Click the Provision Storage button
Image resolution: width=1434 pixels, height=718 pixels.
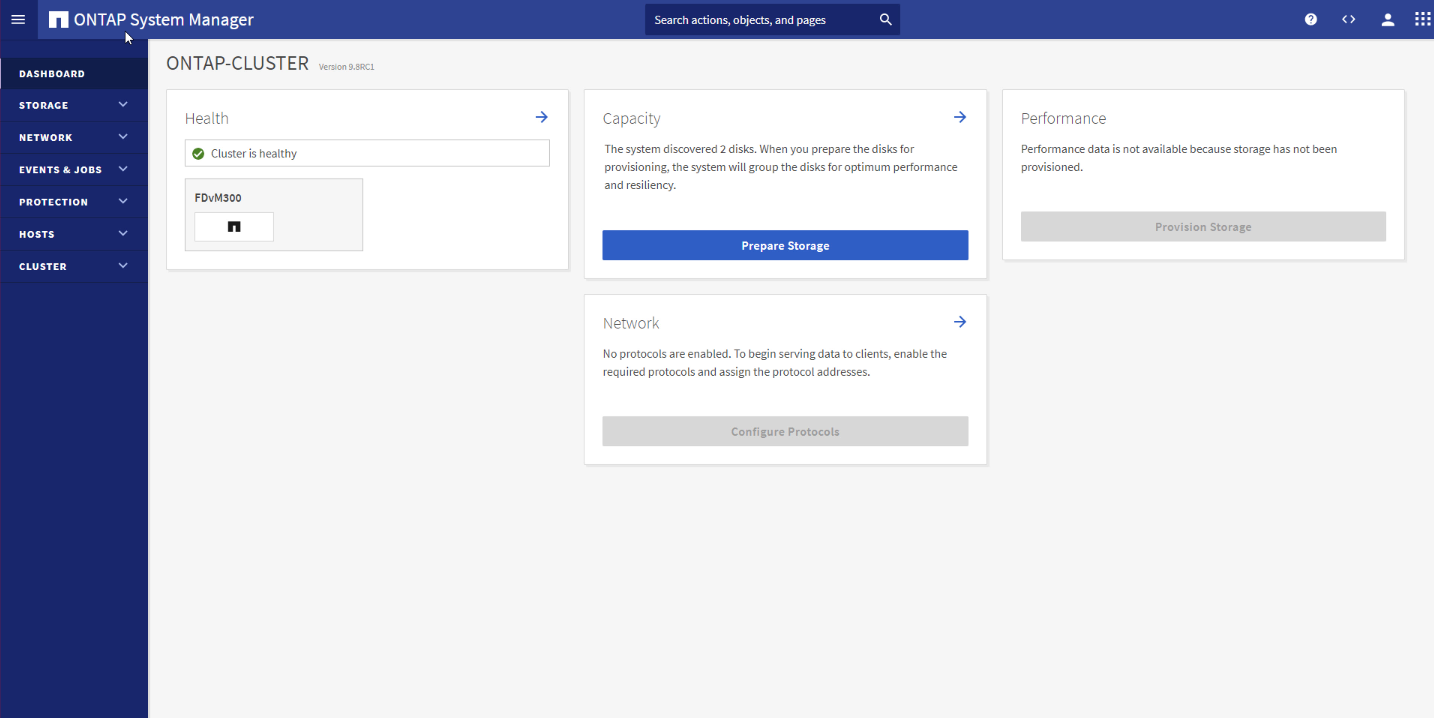(1203, 226)
